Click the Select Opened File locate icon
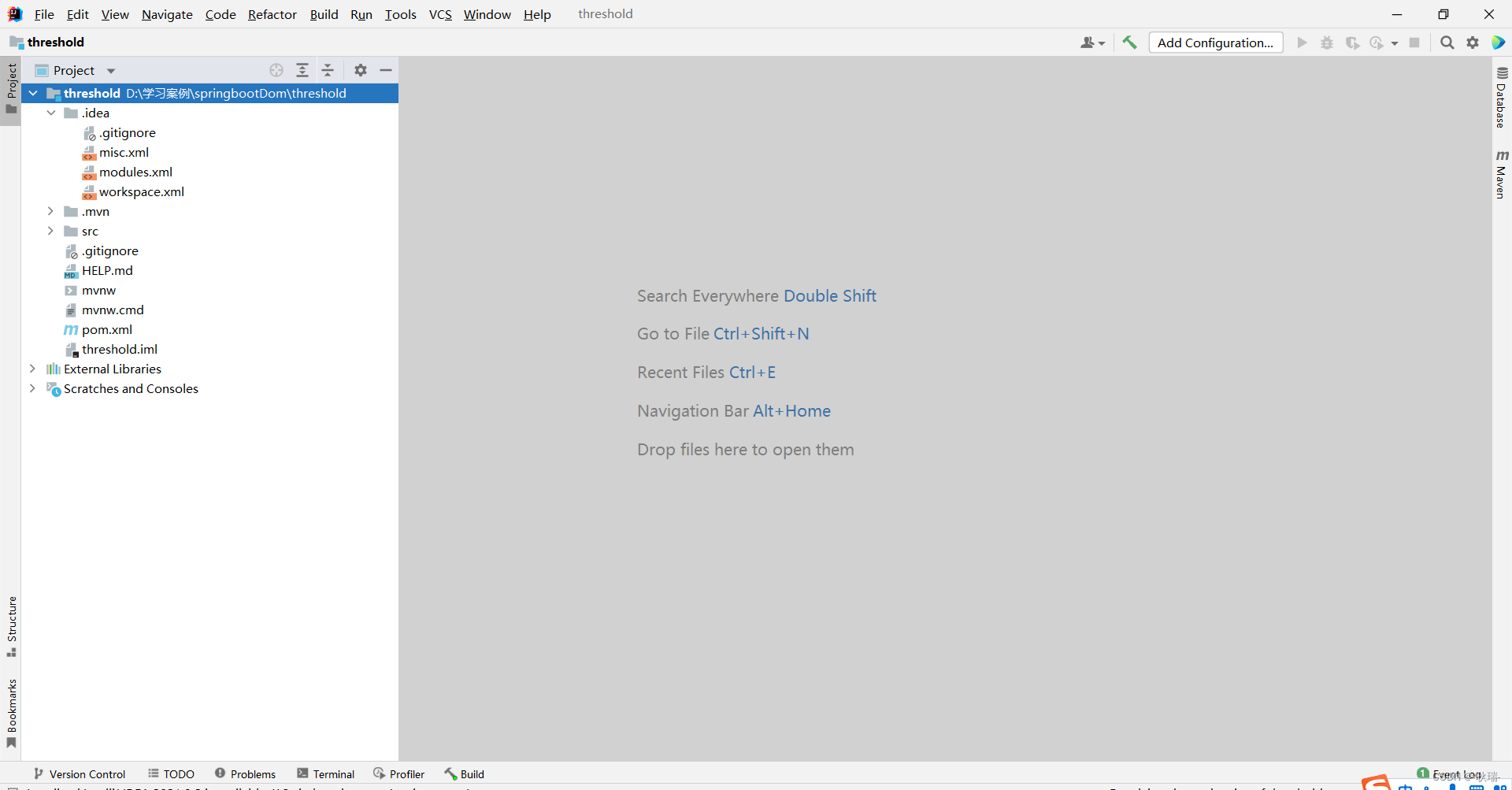The width and height of the screenshot is (1512, 790). (x=276, y=70)
